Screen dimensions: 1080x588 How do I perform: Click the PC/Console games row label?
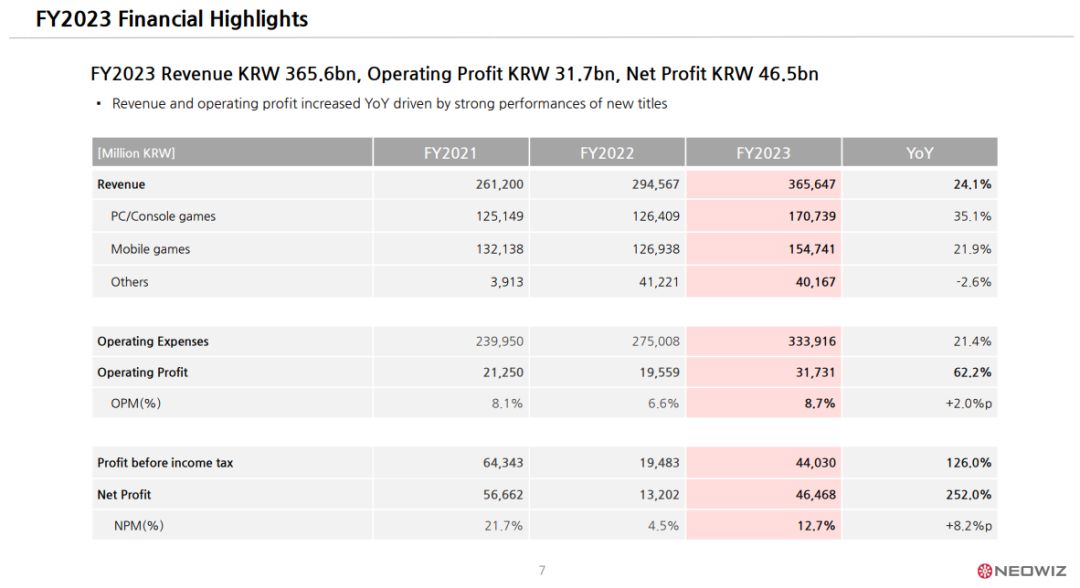point(163,216)
